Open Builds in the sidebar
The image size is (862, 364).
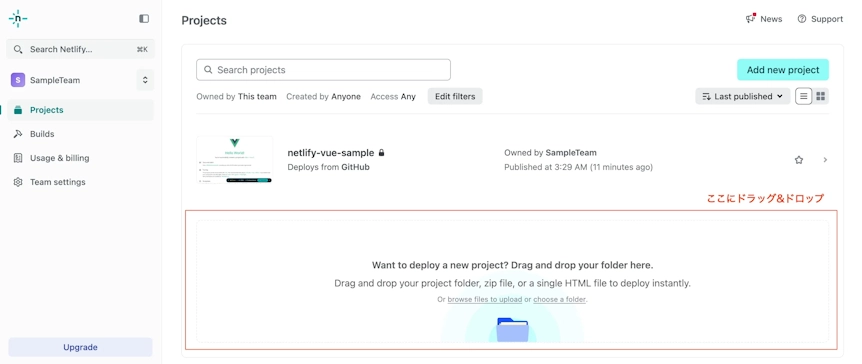pyautogui.click(x=80, y=134)
